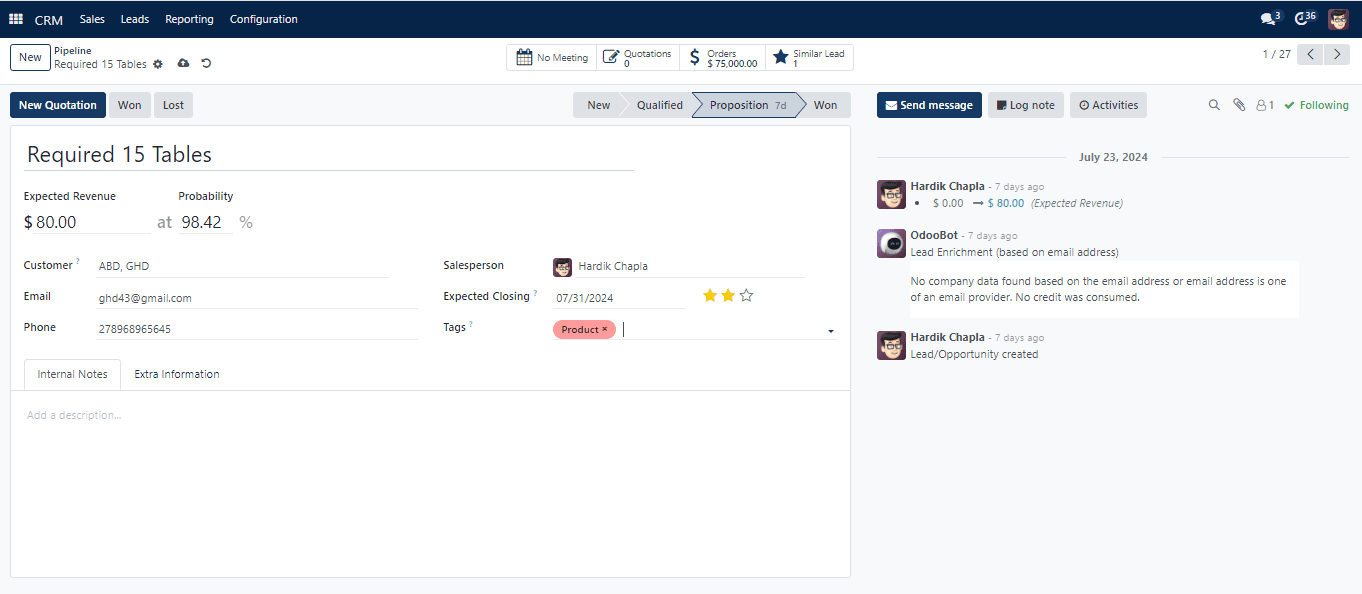1362x594 pixels.
Task: Open the Configuration menu
Action: click(263, 19)
